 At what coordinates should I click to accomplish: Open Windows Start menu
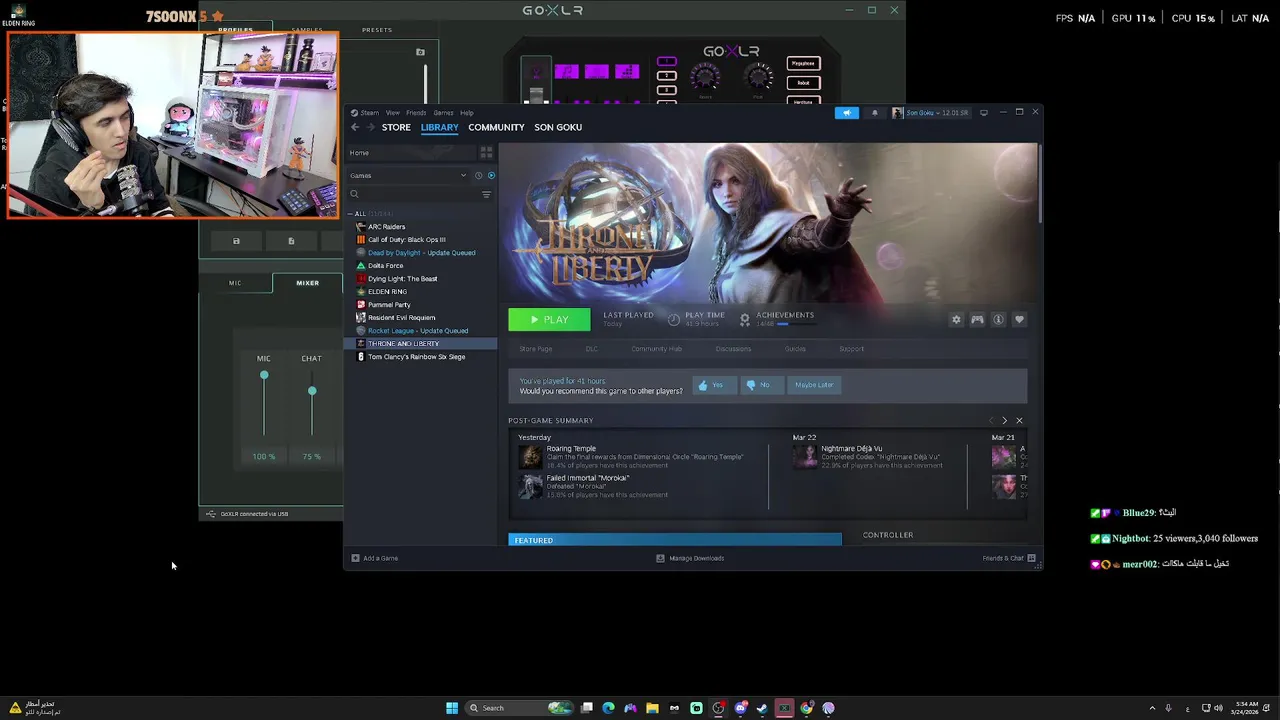tap(452, 708)
